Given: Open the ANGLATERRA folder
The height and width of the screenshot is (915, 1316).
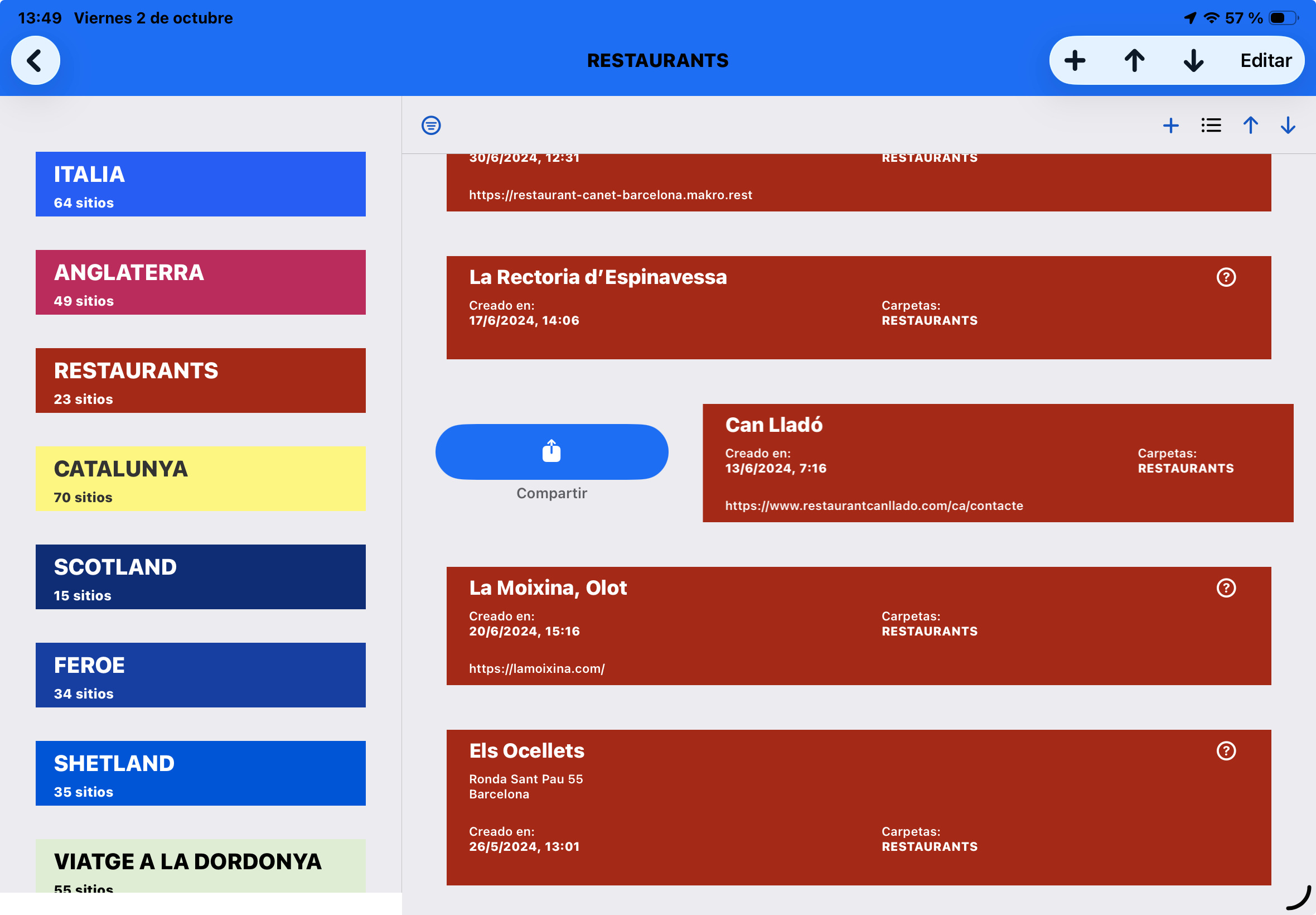Looking at the screenshot, I should click(x=201, y=282).
